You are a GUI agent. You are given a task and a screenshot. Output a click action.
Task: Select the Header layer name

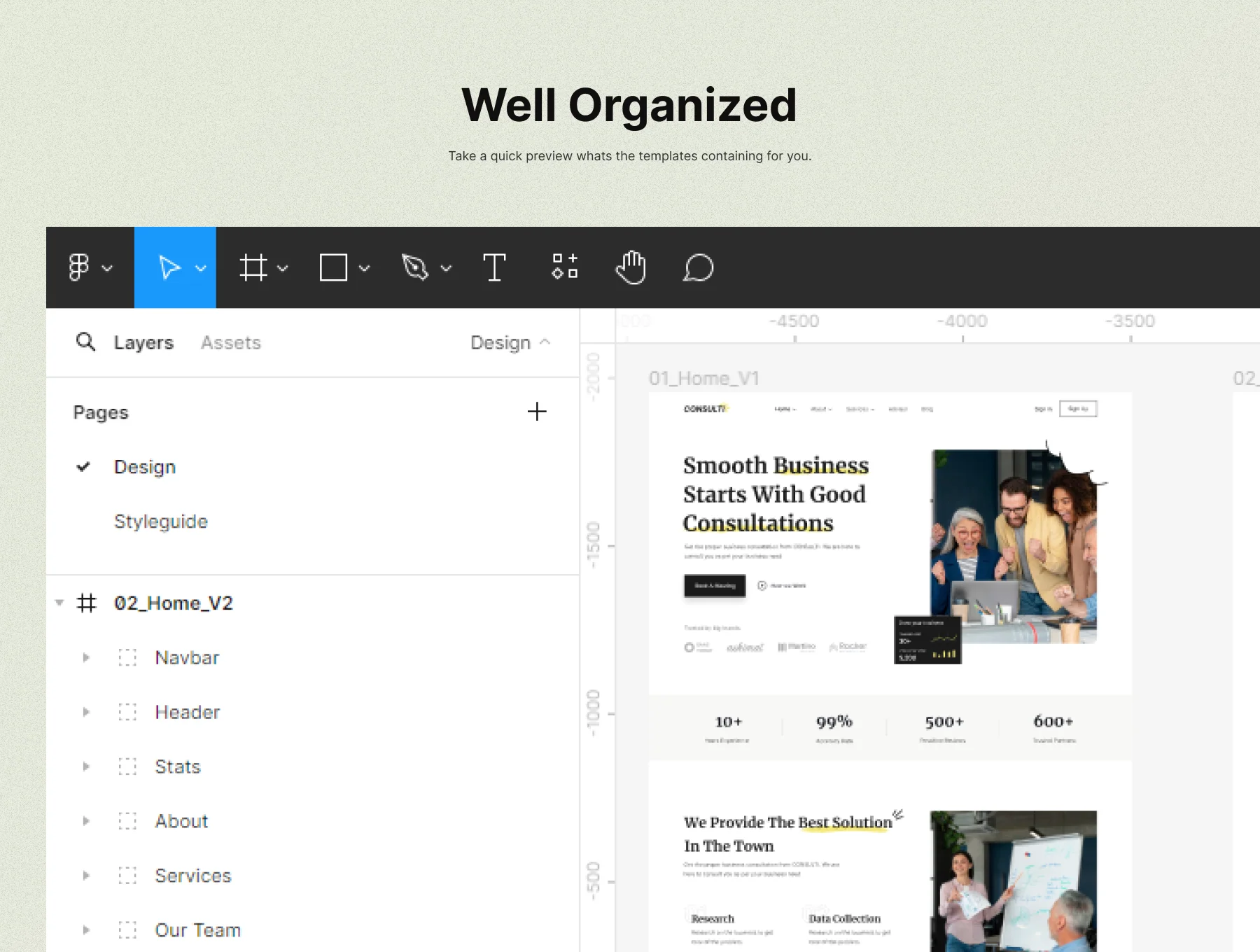(188, 712)
